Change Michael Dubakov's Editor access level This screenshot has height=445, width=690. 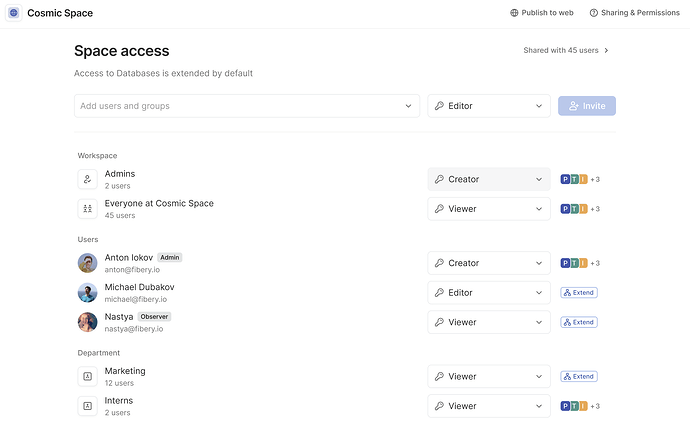[x=488, y=292]
